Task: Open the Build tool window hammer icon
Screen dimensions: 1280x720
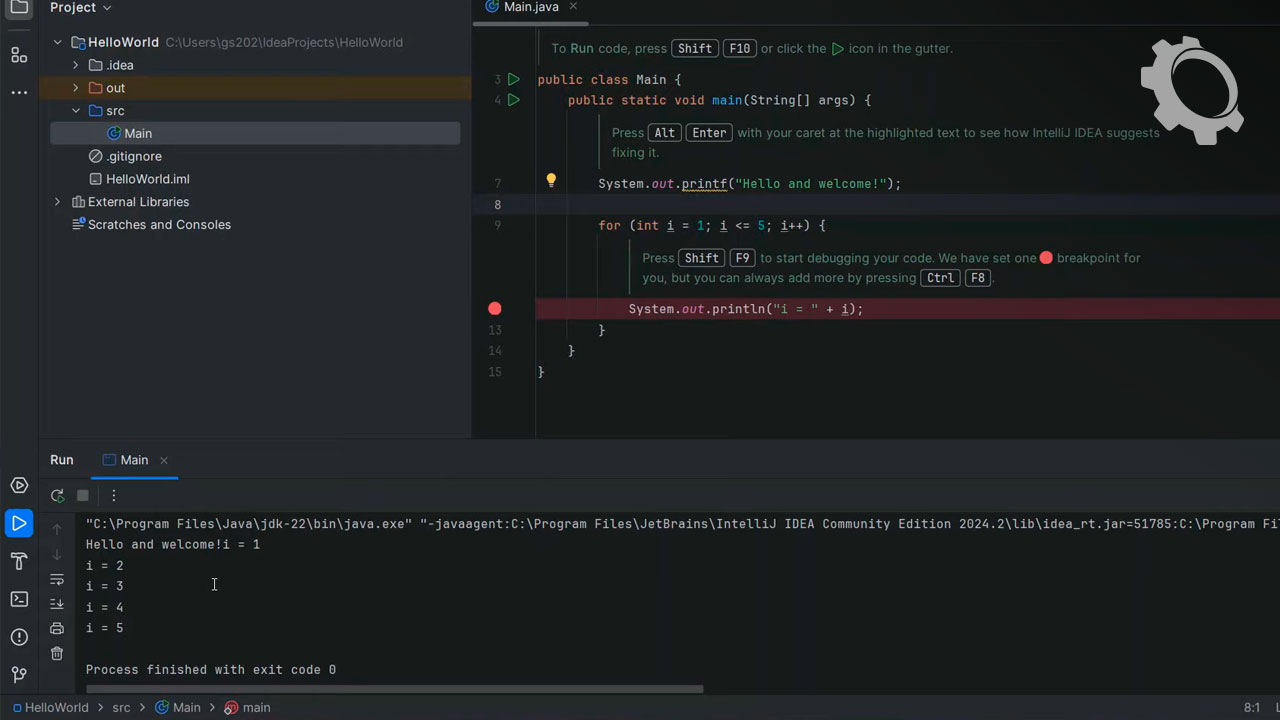Action: 19,561
